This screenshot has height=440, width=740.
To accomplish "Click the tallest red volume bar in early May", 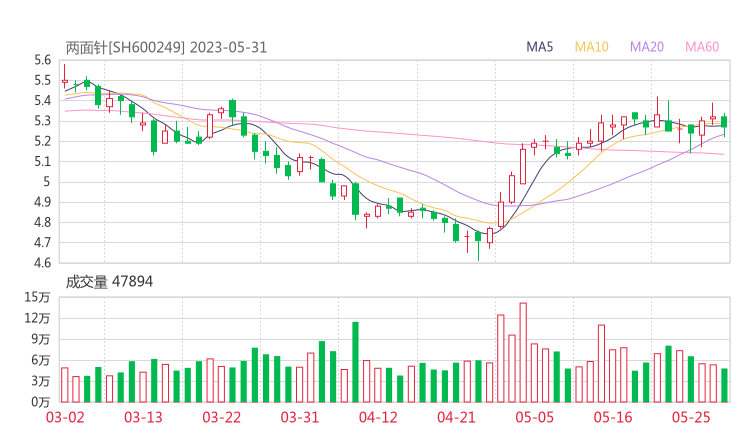I will (x=523, y=353).
